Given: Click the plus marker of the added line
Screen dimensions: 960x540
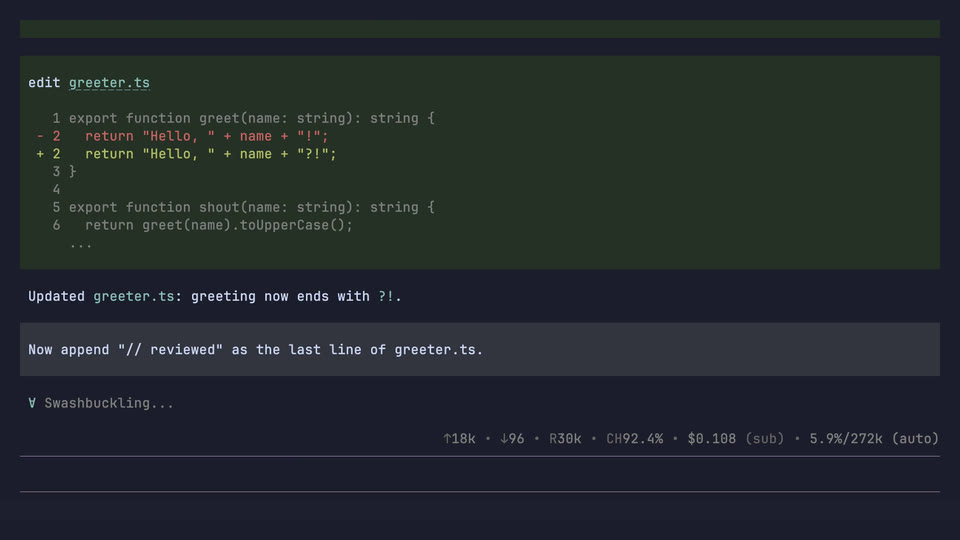Looking at the screenshot, I should point(40,154).
